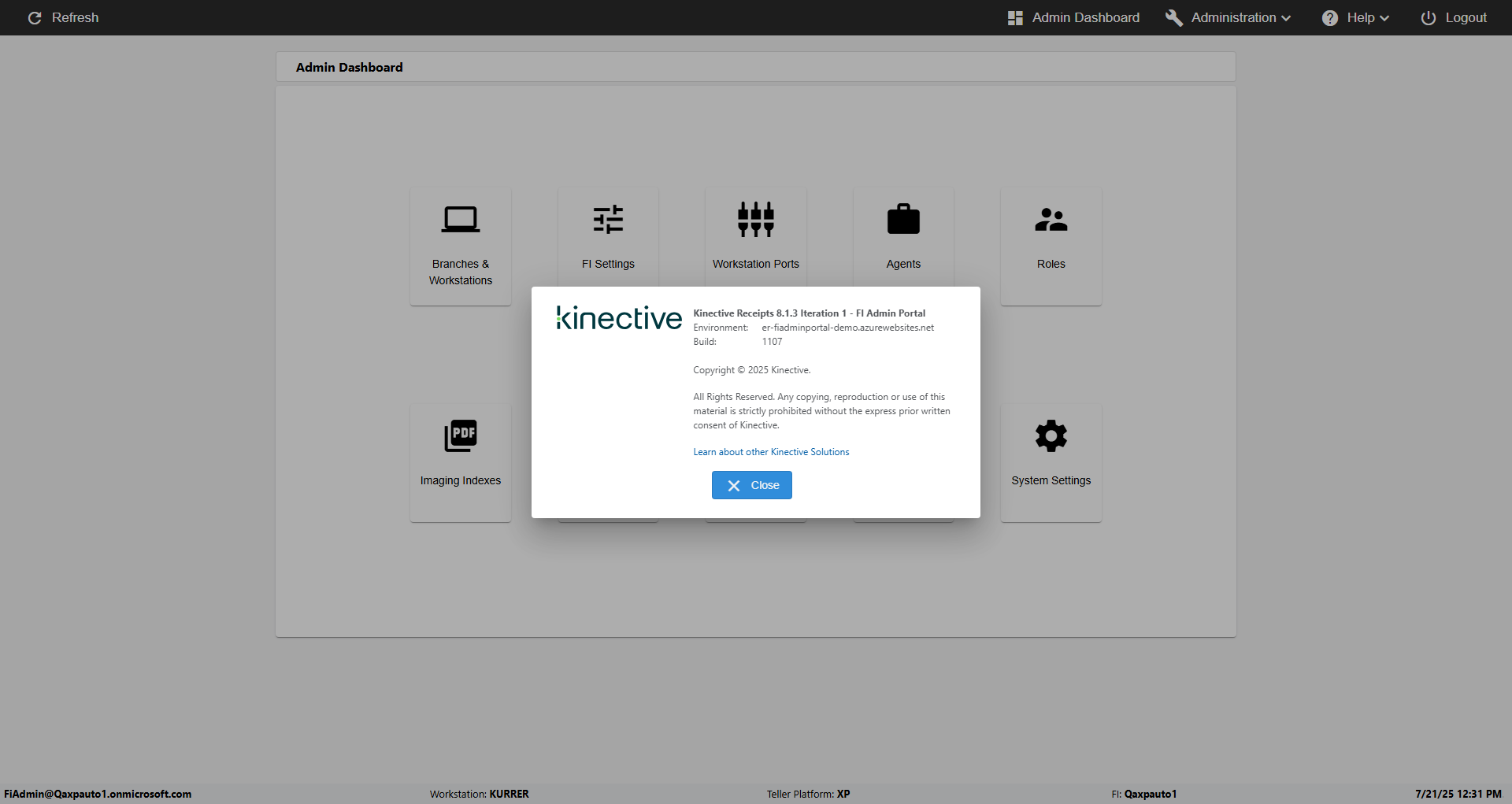Open Workstation Ports plug icon
Viewport: 1512px width, 804px height.
[756, 219]
